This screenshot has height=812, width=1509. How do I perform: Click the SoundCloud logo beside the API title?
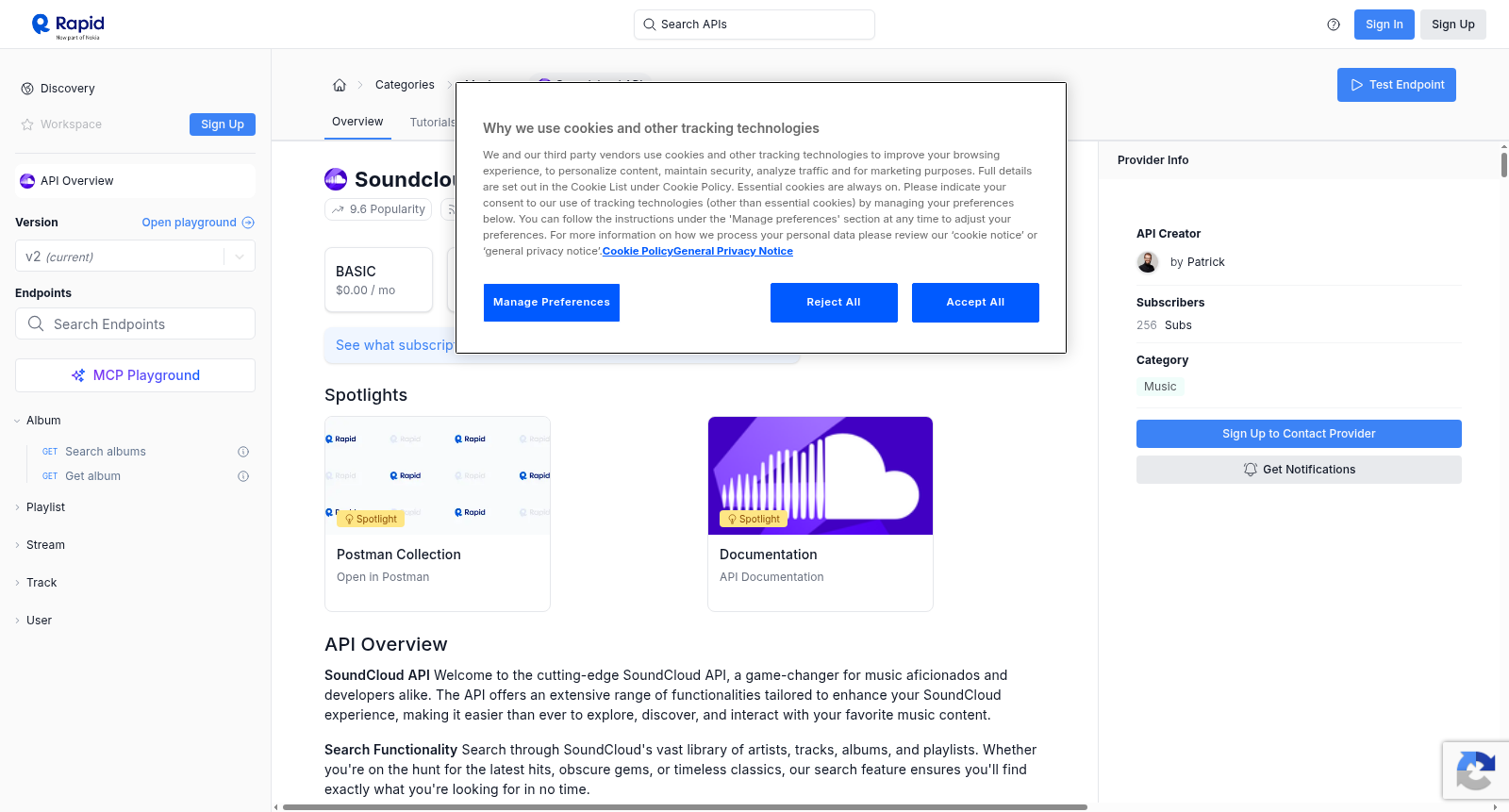pos(336,179)
